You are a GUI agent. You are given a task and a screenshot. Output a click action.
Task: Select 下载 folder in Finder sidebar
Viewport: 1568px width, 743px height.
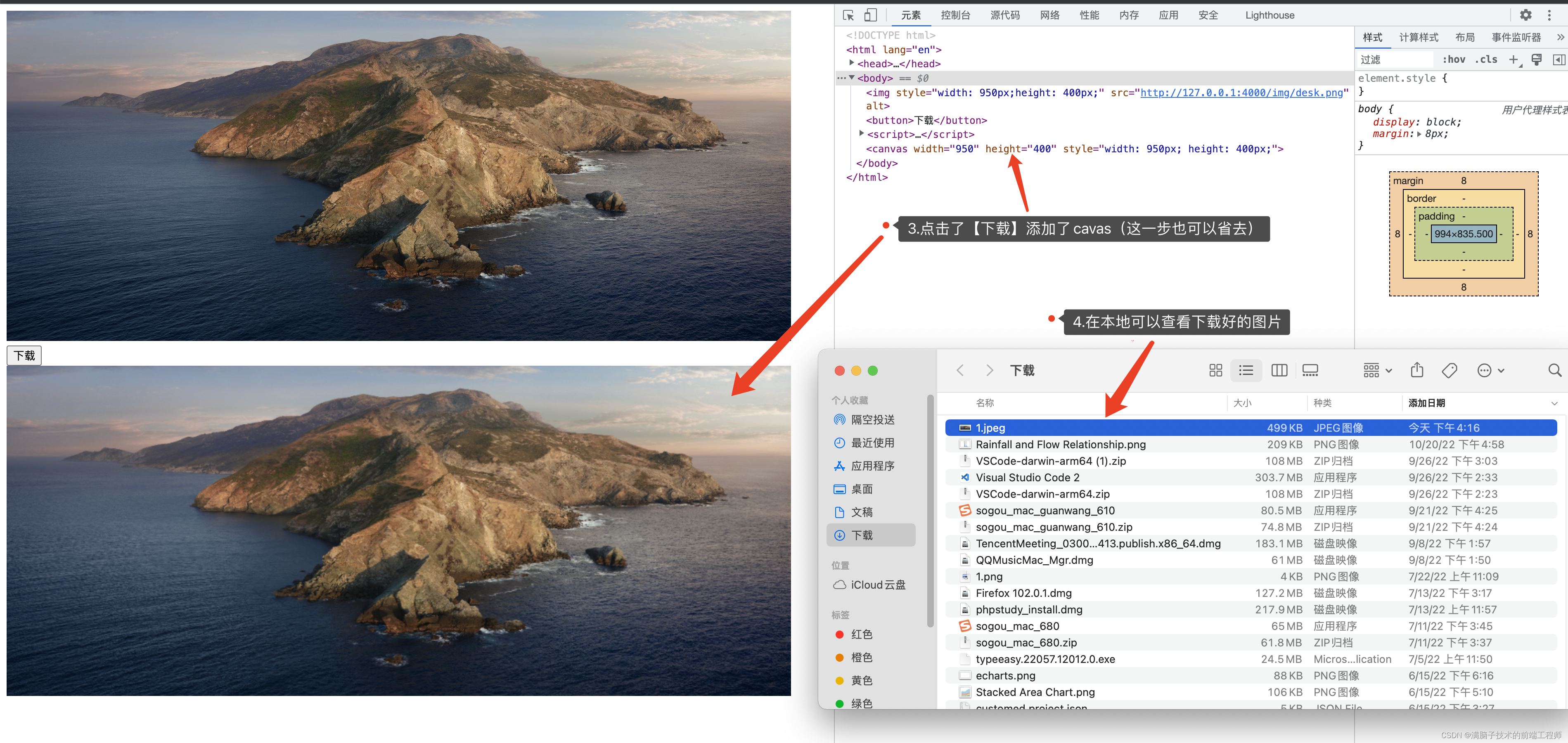871,535
